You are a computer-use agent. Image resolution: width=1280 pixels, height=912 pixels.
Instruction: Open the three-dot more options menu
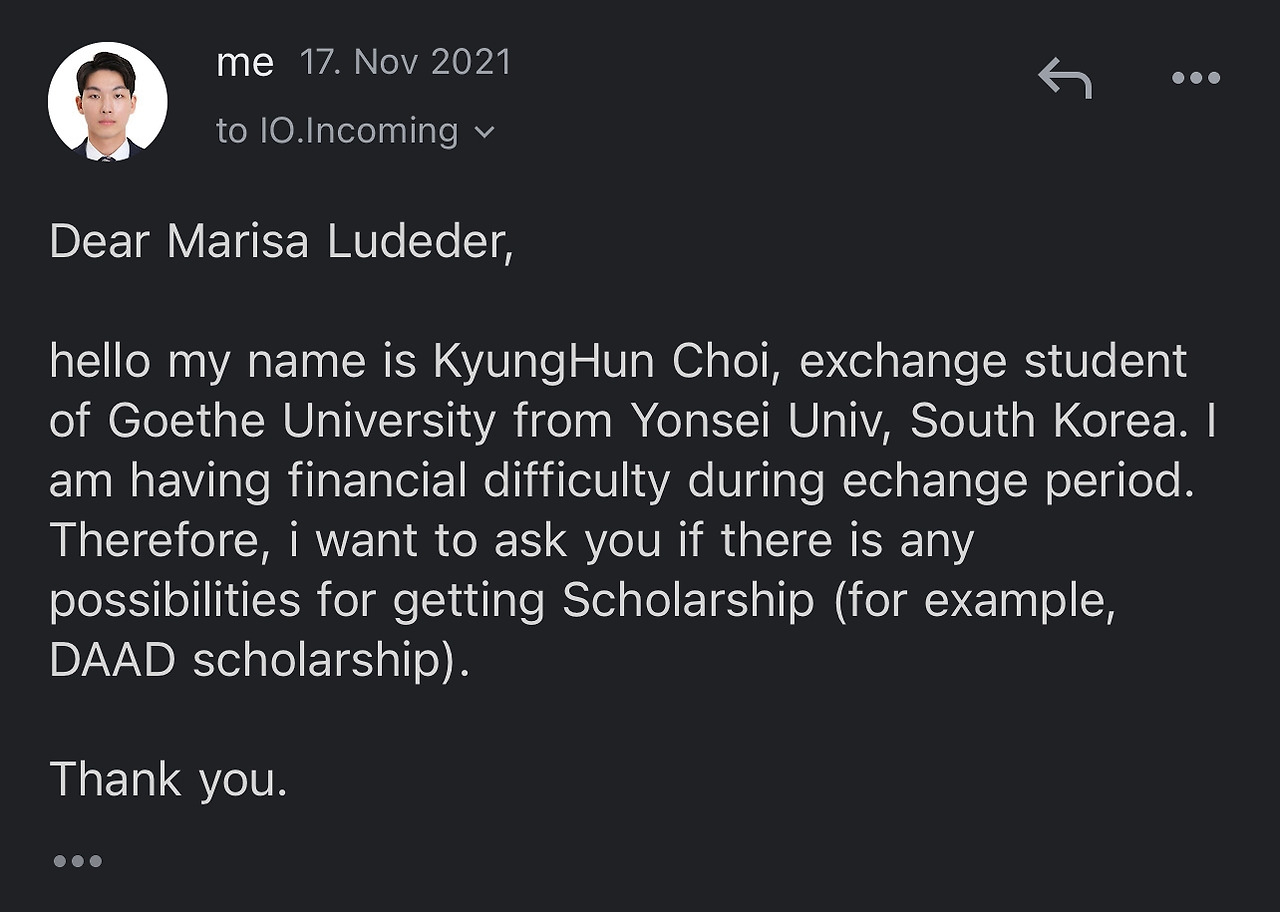1196,78
